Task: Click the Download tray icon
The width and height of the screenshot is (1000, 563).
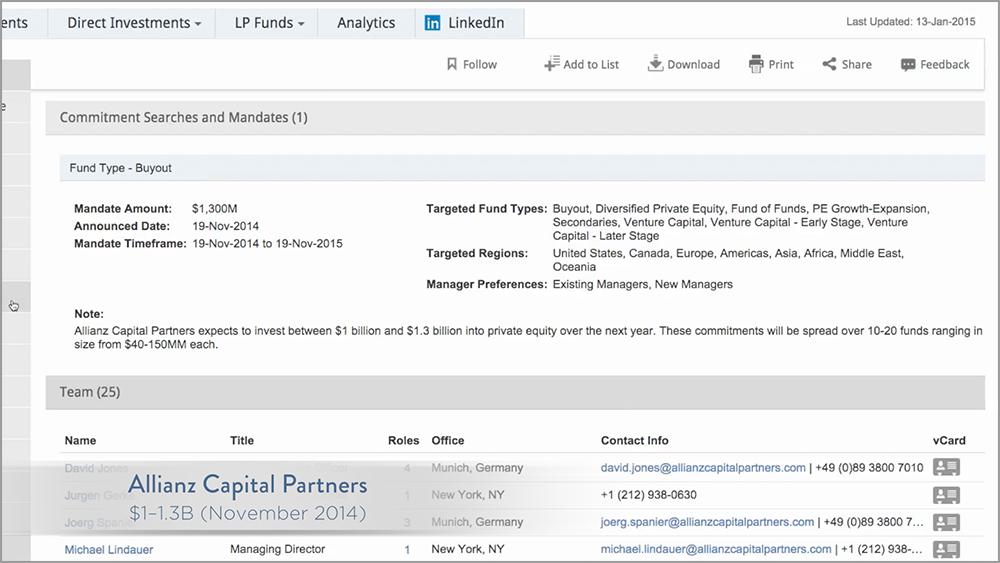Action: 655,63
